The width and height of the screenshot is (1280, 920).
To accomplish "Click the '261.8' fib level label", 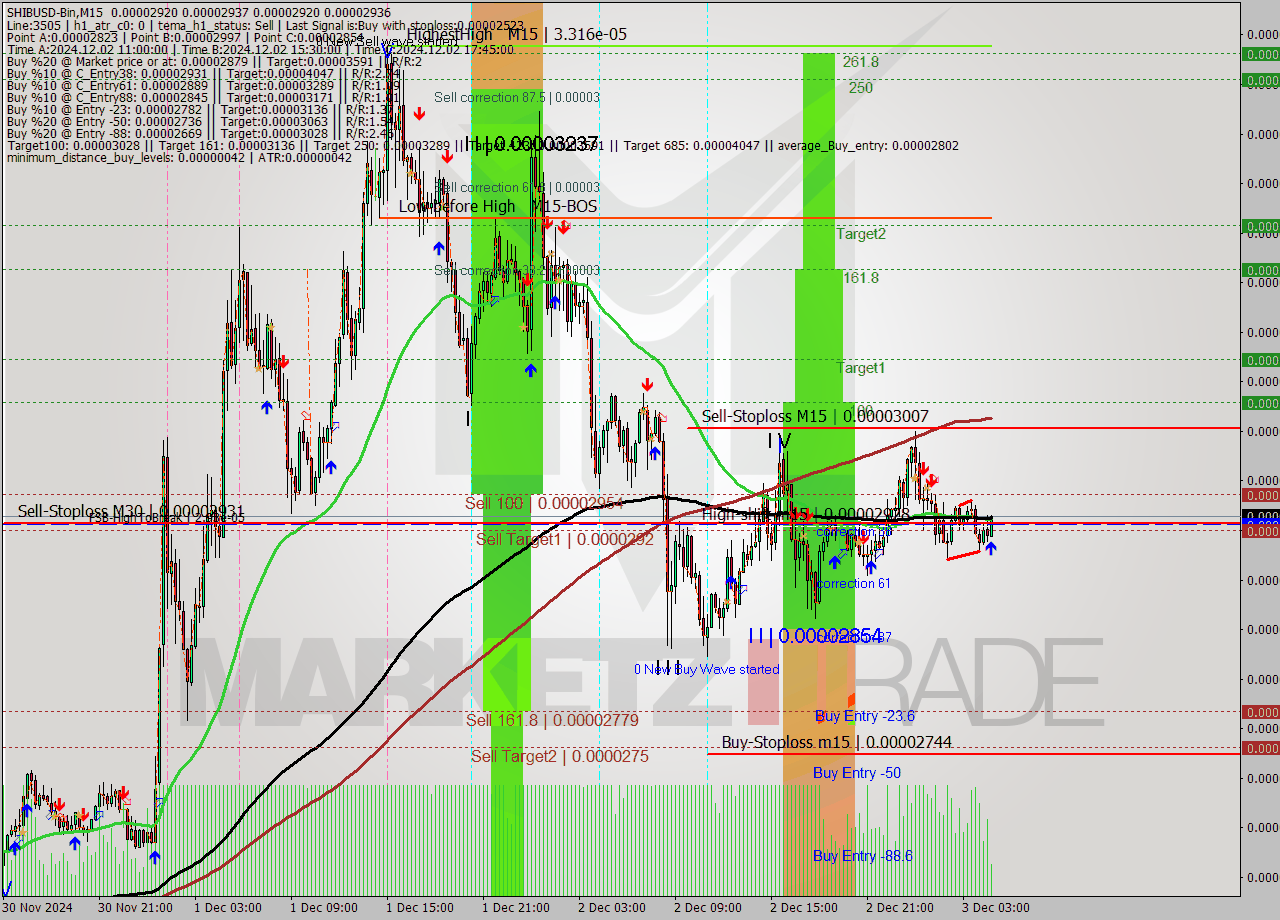I will [860, 62].
